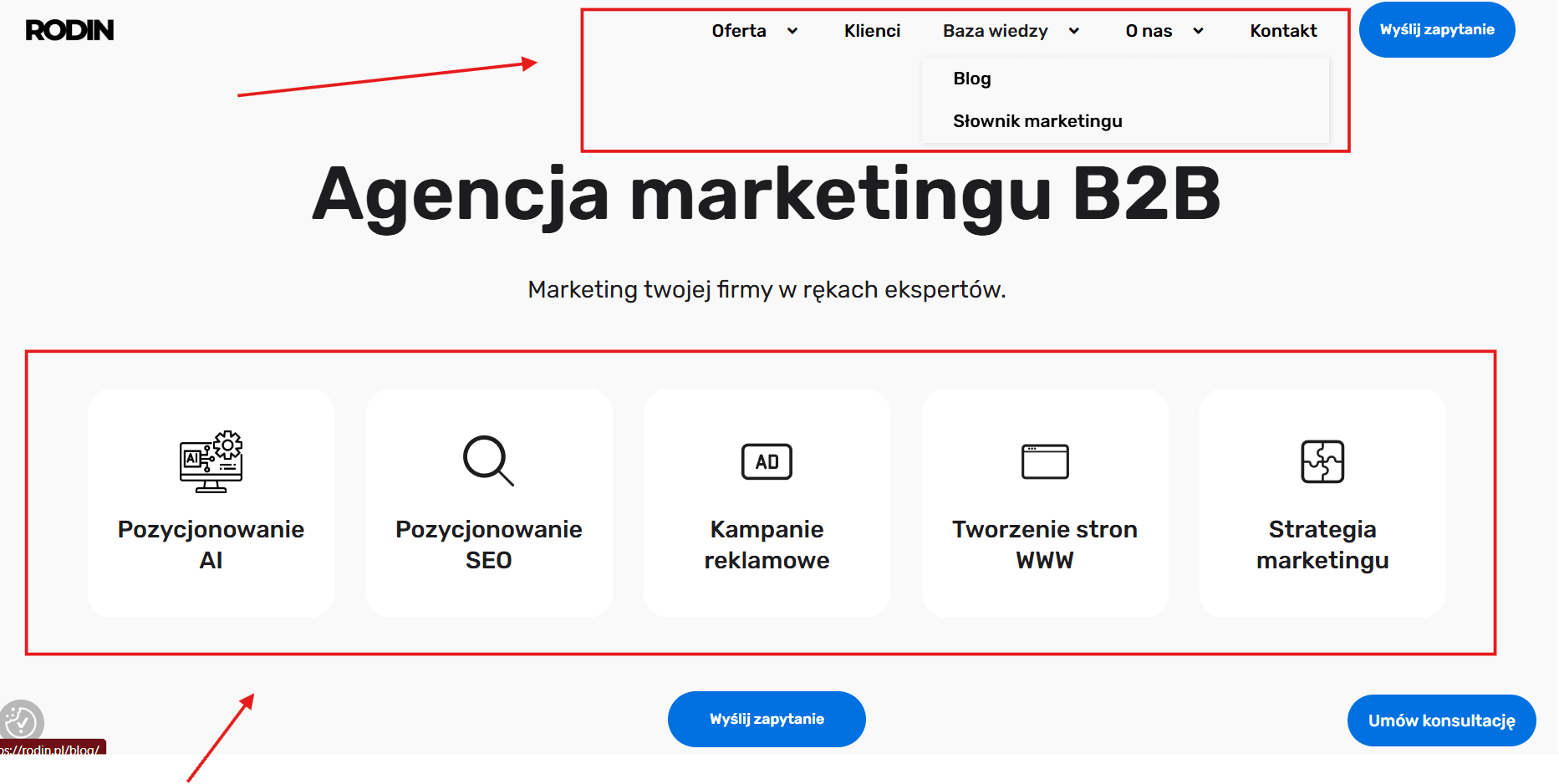Screen dimensions: 1559x784
Task: Click the header Wyślij zapytanie button
Action: tap(1437, 30)
